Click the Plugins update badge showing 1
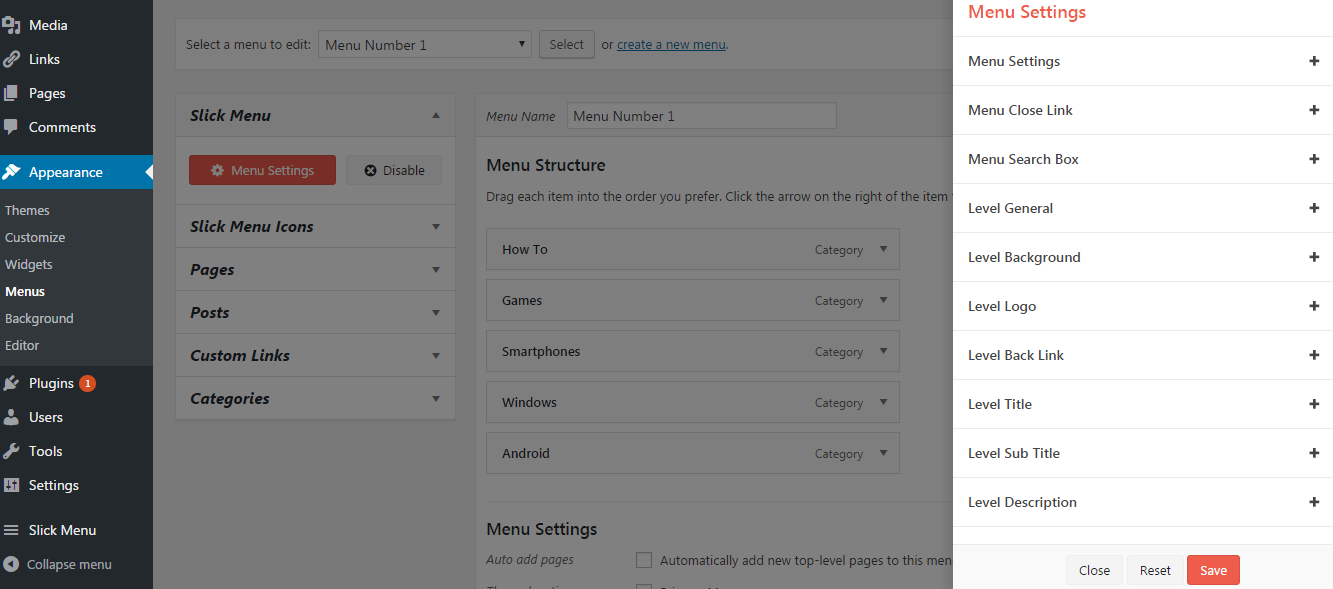This screenshot has height=589, width=1333. tap(87, 383)
